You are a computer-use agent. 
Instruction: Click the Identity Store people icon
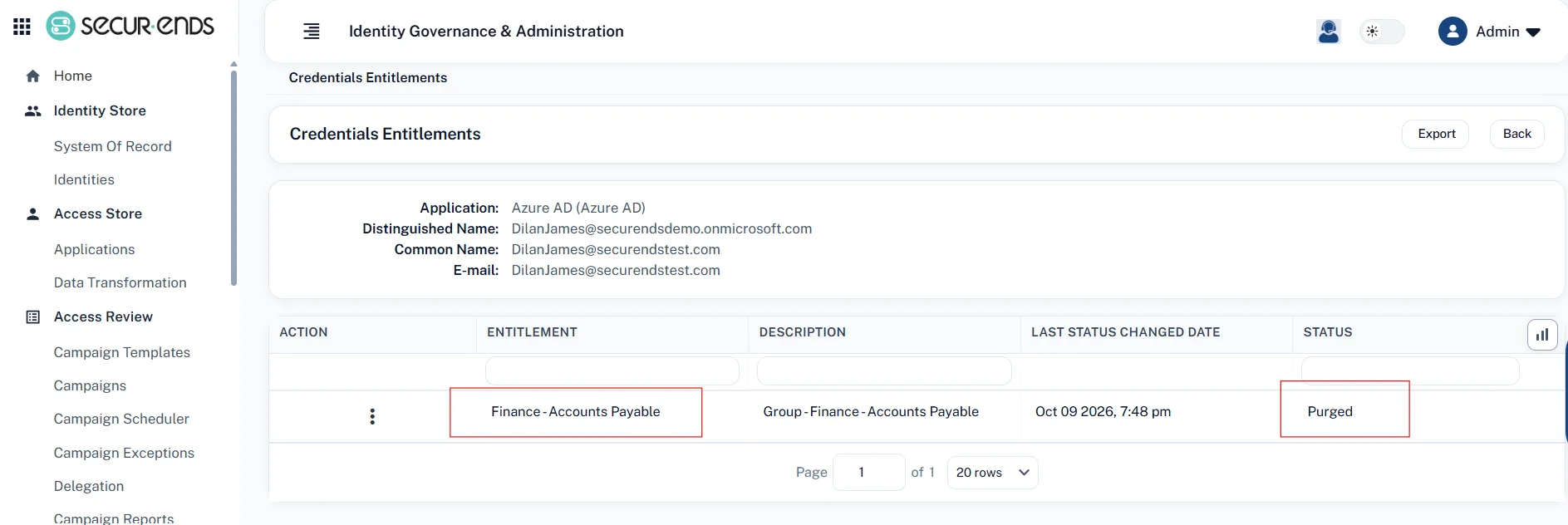coord(33,111)
